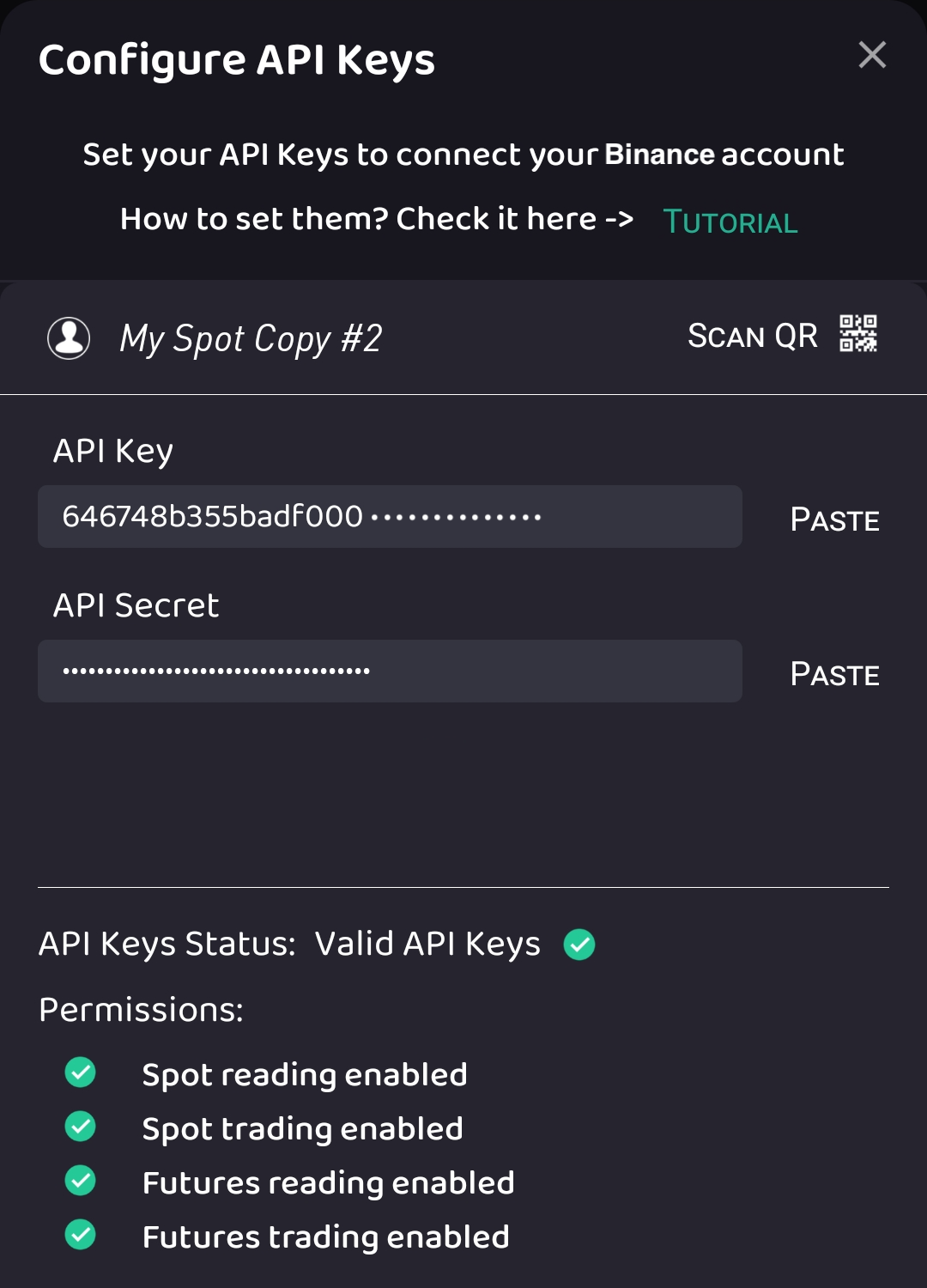Click Paste next to API Secret field
The width and height of the screenshot is (927, 1288).
click(833, 673)
